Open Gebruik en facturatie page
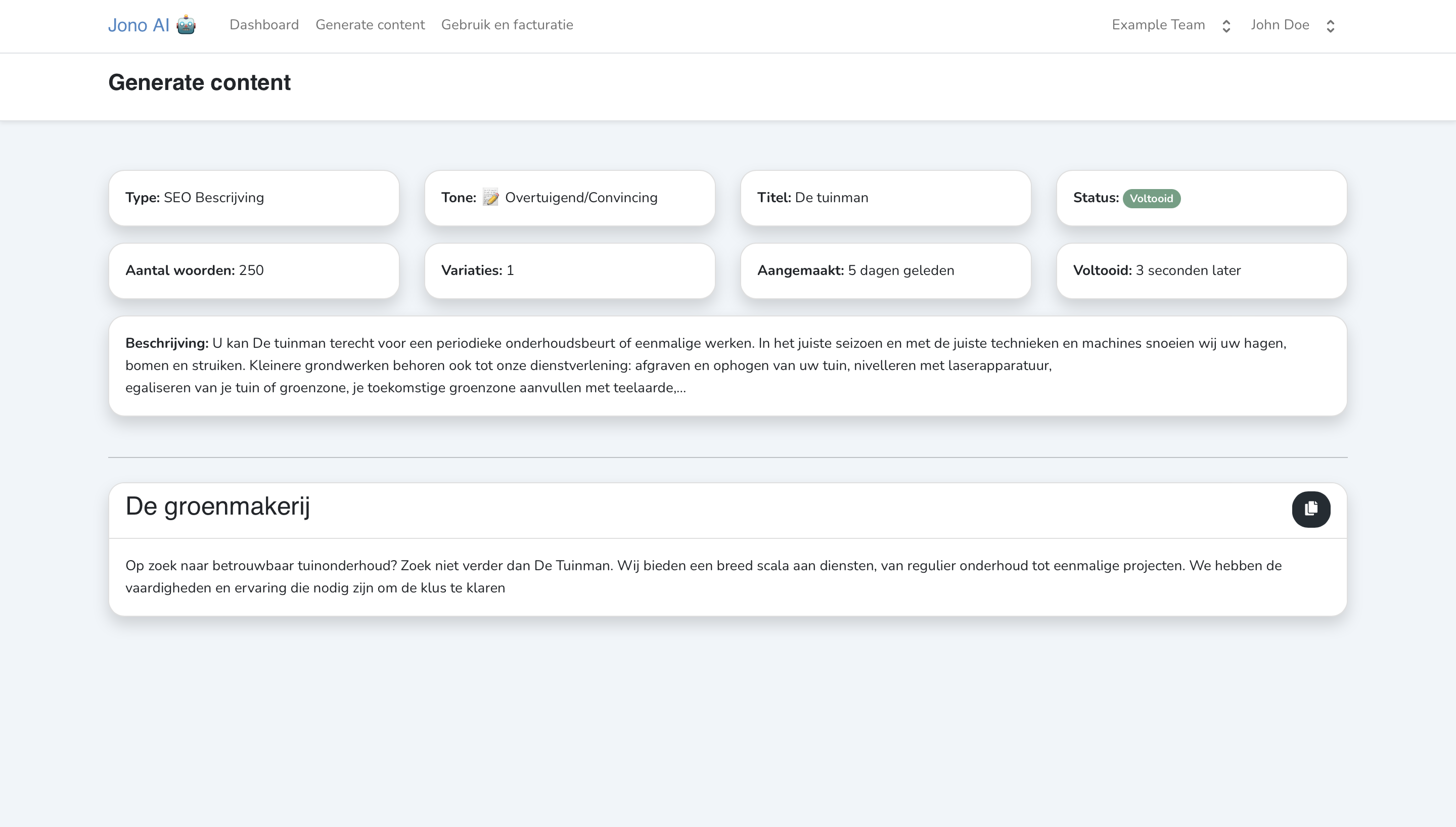 click(x=507, y=25)
